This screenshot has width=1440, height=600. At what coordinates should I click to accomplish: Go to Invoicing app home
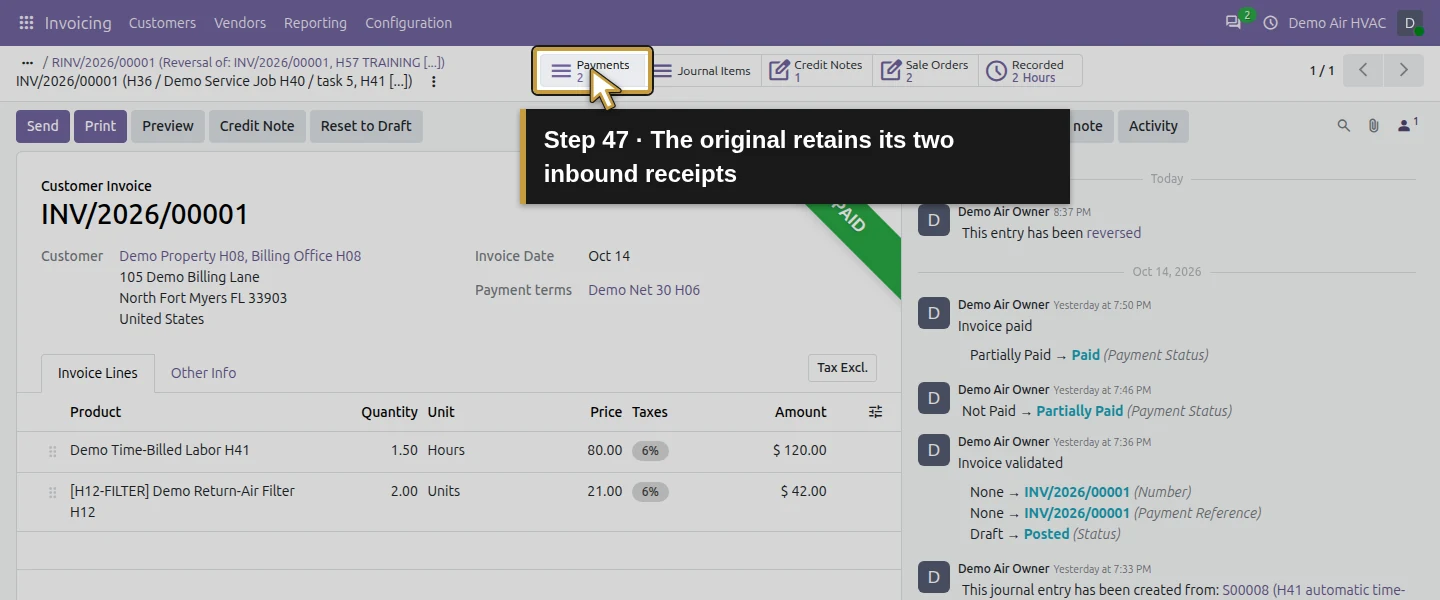pyautogui.click(x=78, y=22)
